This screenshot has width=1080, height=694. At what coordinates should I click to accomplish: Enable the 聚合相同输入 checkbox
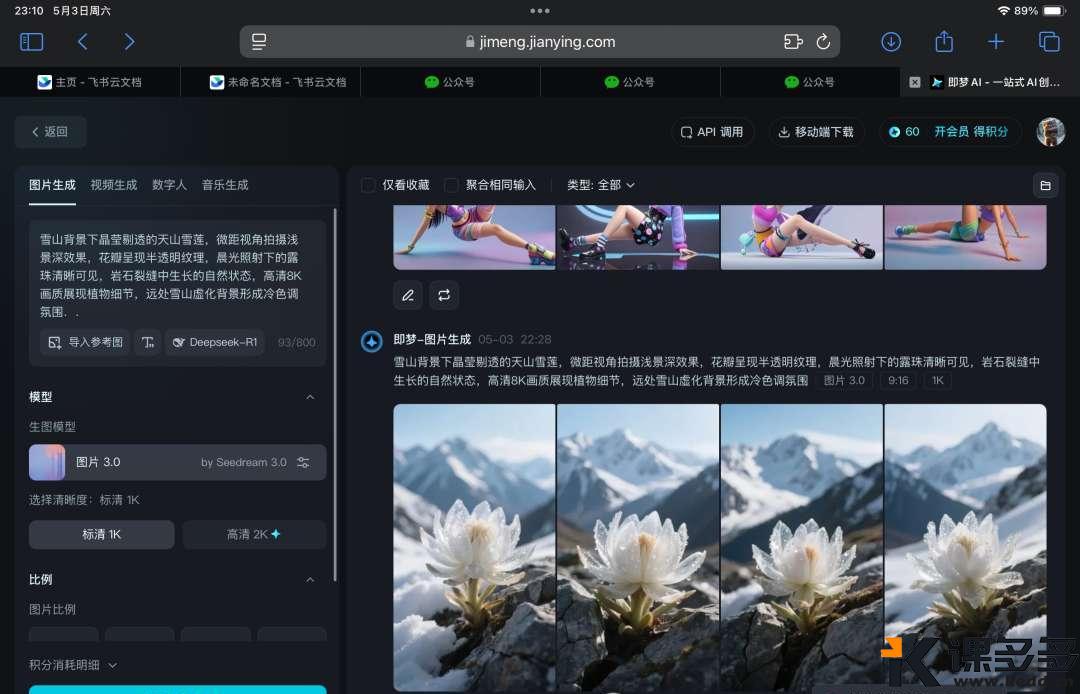tap(451, 185)
